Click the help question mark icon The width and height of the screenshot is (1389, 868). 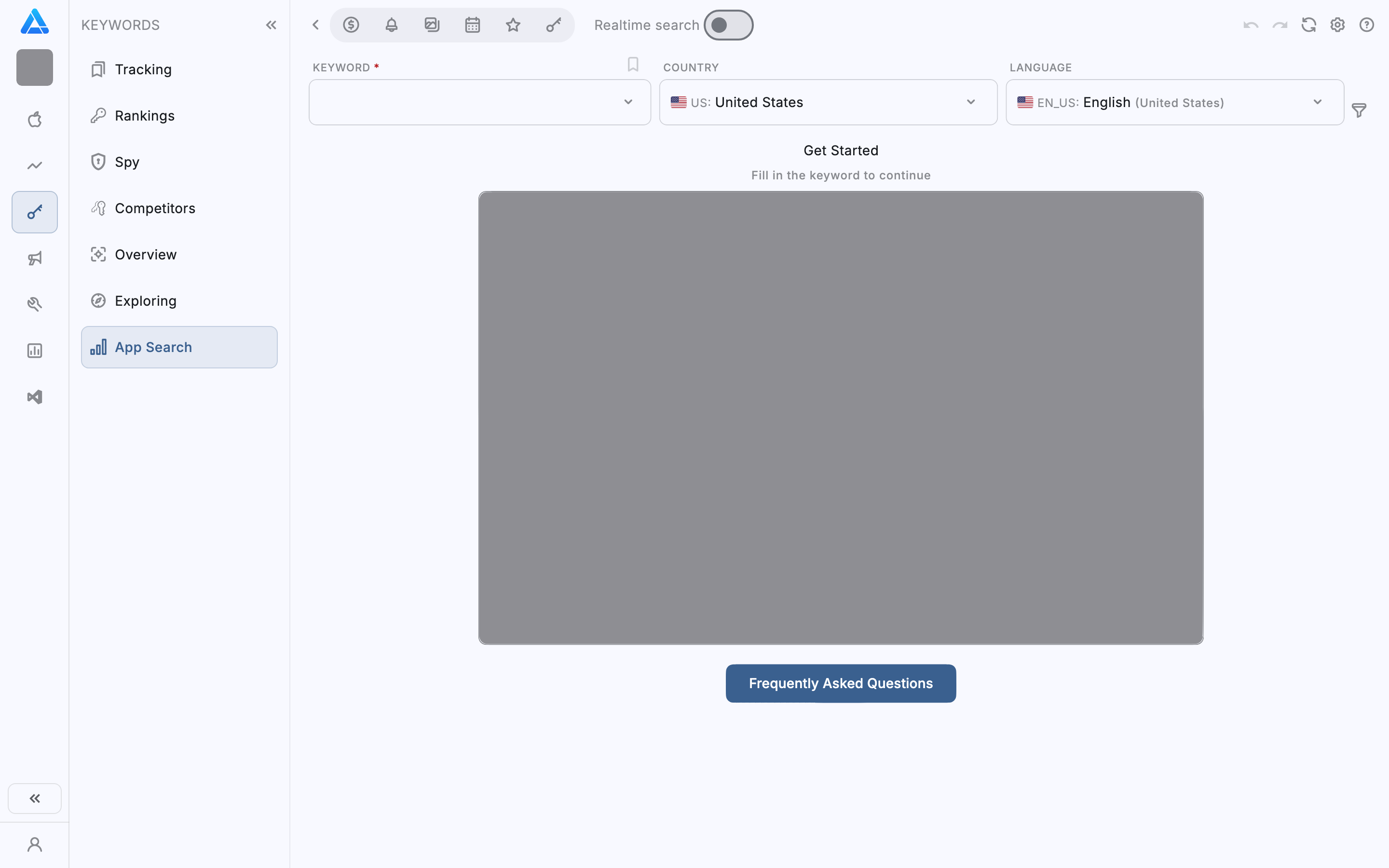pos(1367,25)
